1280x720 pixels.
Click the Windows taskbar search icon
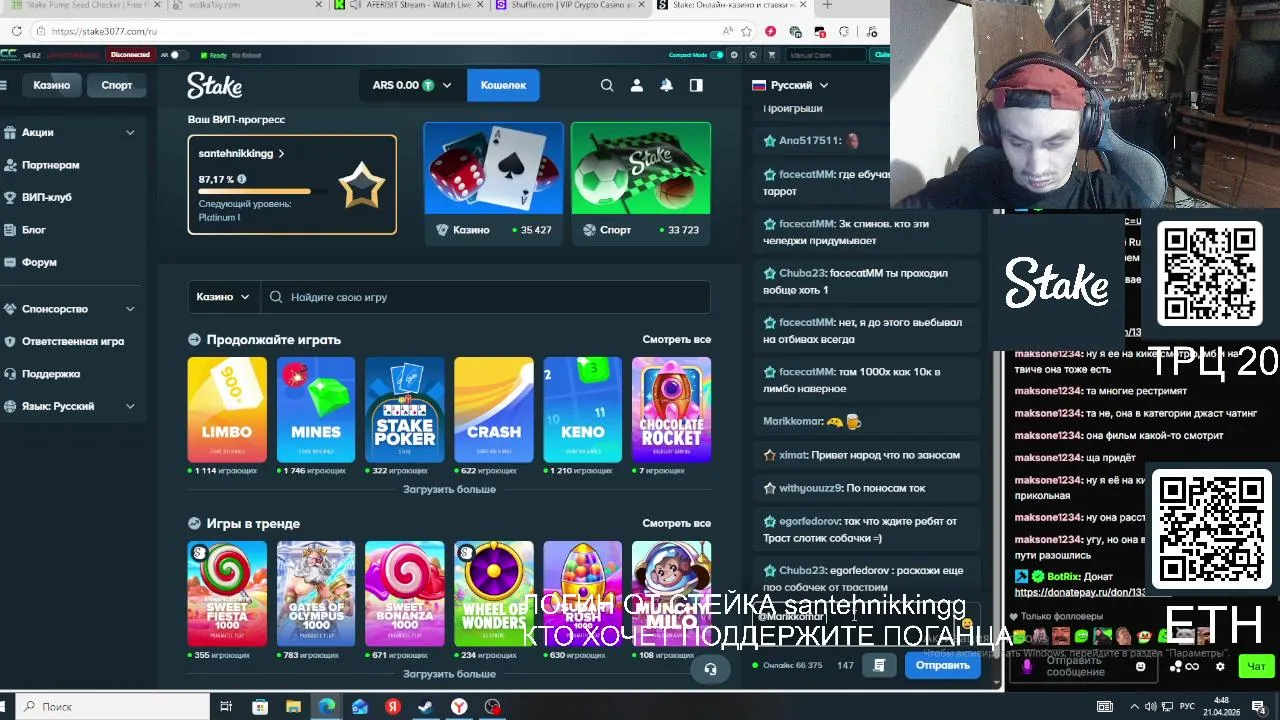pyautogui.click(x=29, y=706)
